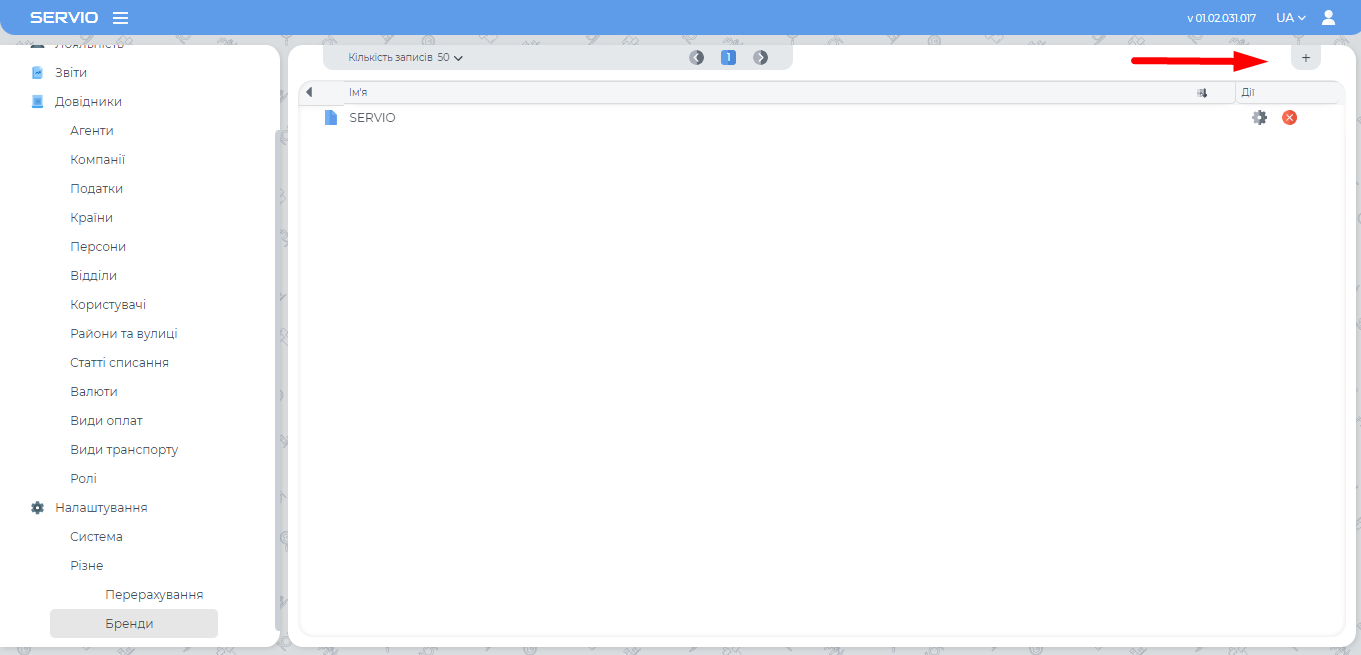Click the plus button to add brand
The image size is (1361, 655).
[x=1305, y=58]
